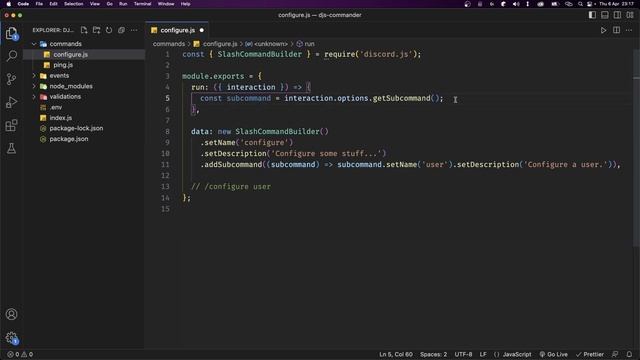
Task: Split the editor to the right
Action: 616,30
